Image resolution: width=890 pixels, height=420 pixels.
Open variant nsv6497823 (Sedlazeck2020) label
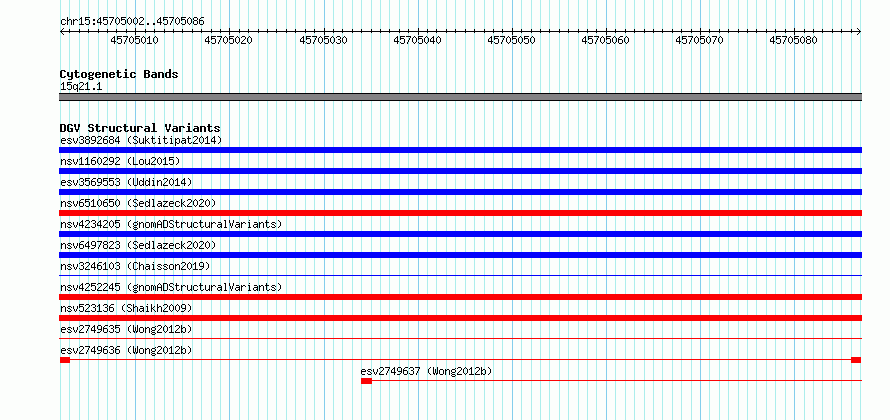coord(138,245)
